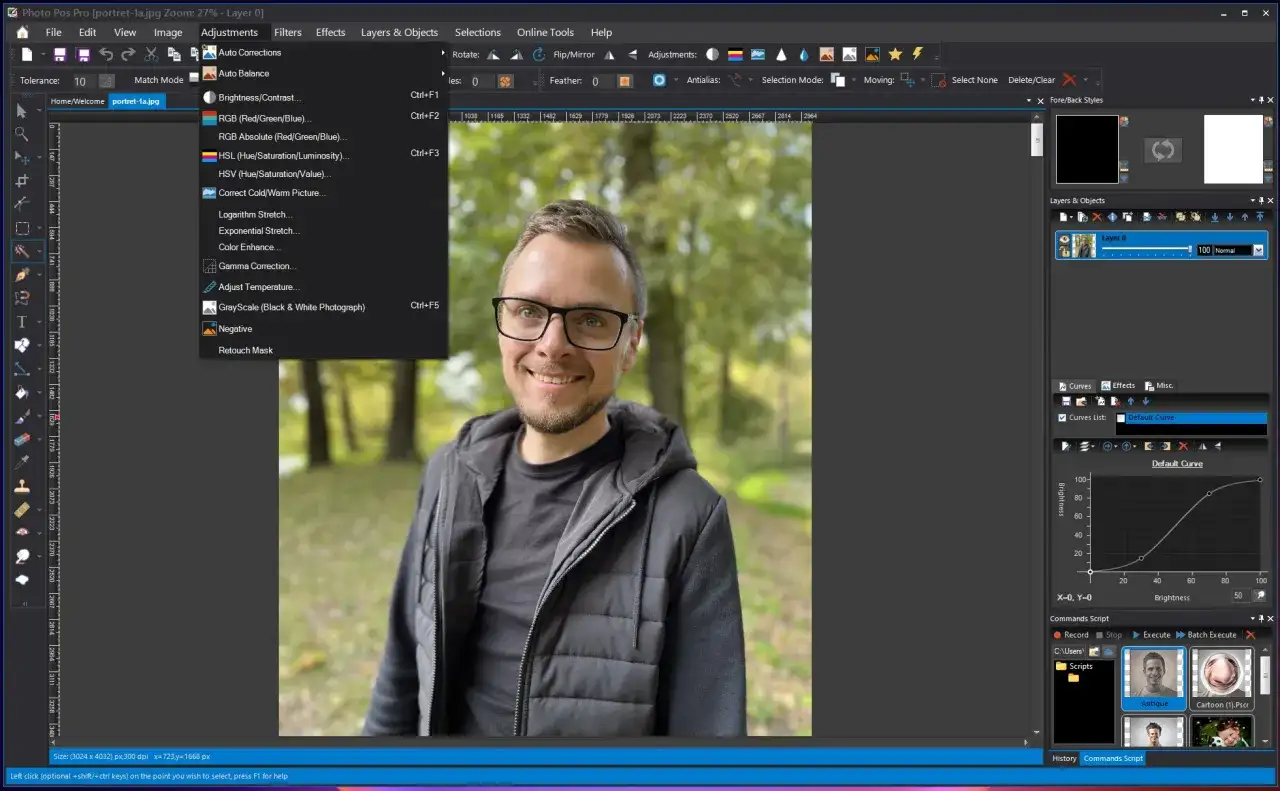1280x791 pixels.
Task: Choose the Crop tool from the toolbar
Action: click(x=21, y=180)
